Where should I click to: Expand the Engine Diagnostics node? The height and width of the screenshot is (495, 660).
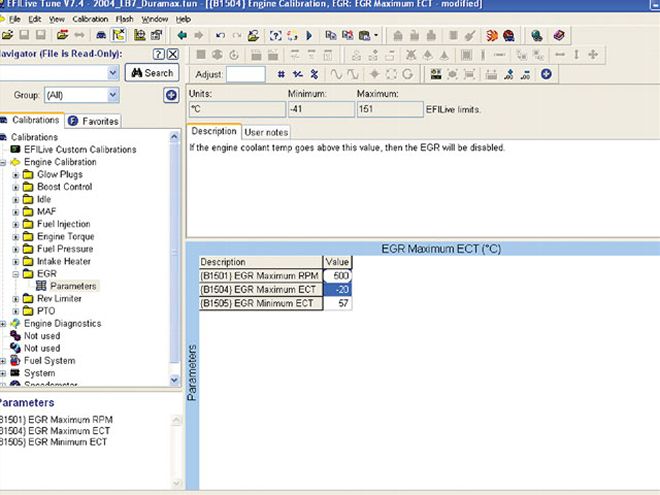pyautogui.click(x=3, y=324)
